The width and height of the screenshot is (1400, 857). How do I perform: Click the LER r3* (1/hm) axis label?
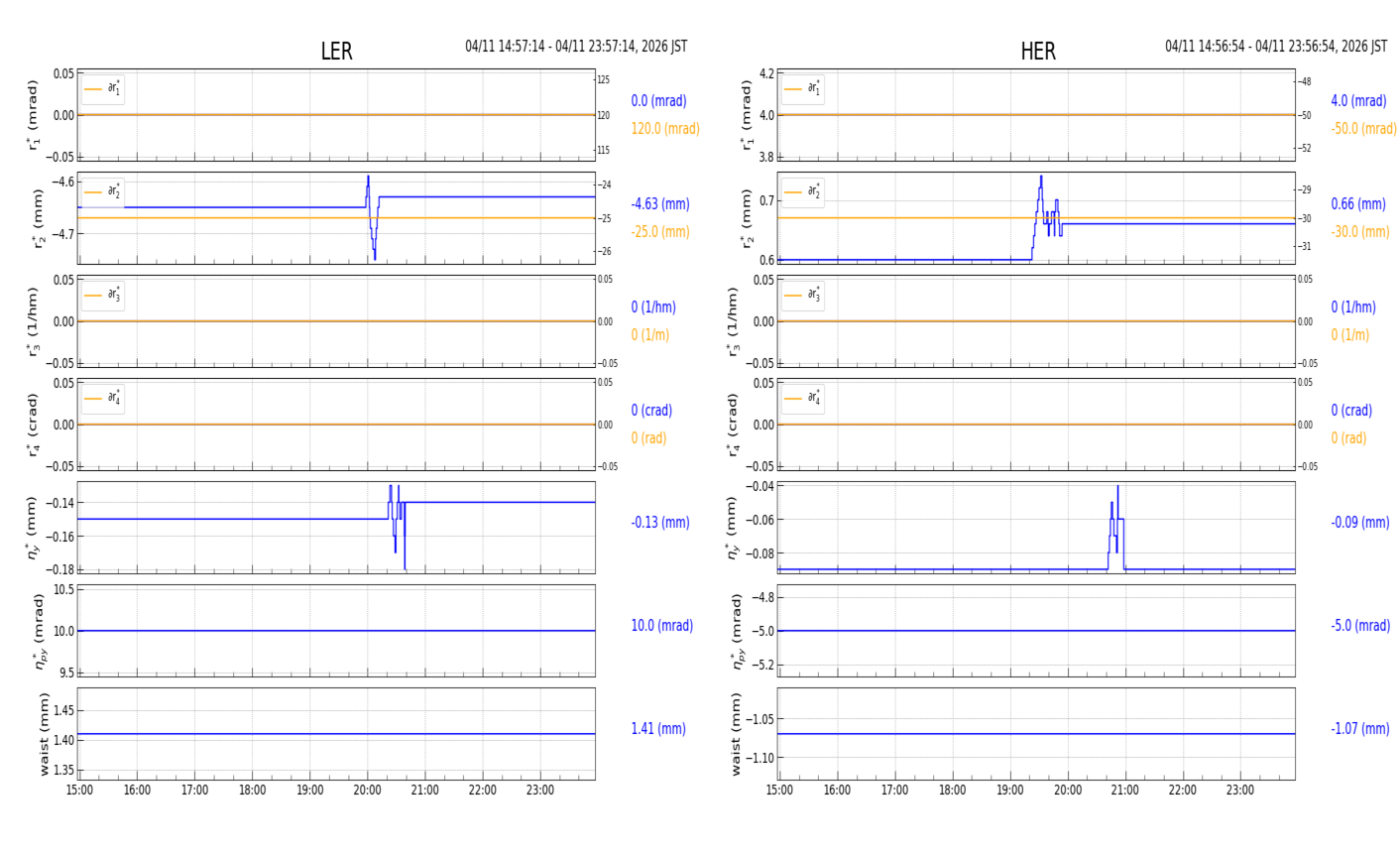(36, 321)
